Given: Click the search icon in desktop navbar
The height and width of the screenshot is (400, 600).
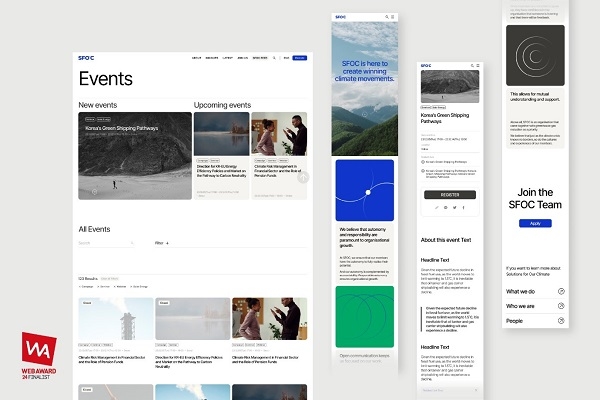Looking at the screenshot, I should click(274, 58).
